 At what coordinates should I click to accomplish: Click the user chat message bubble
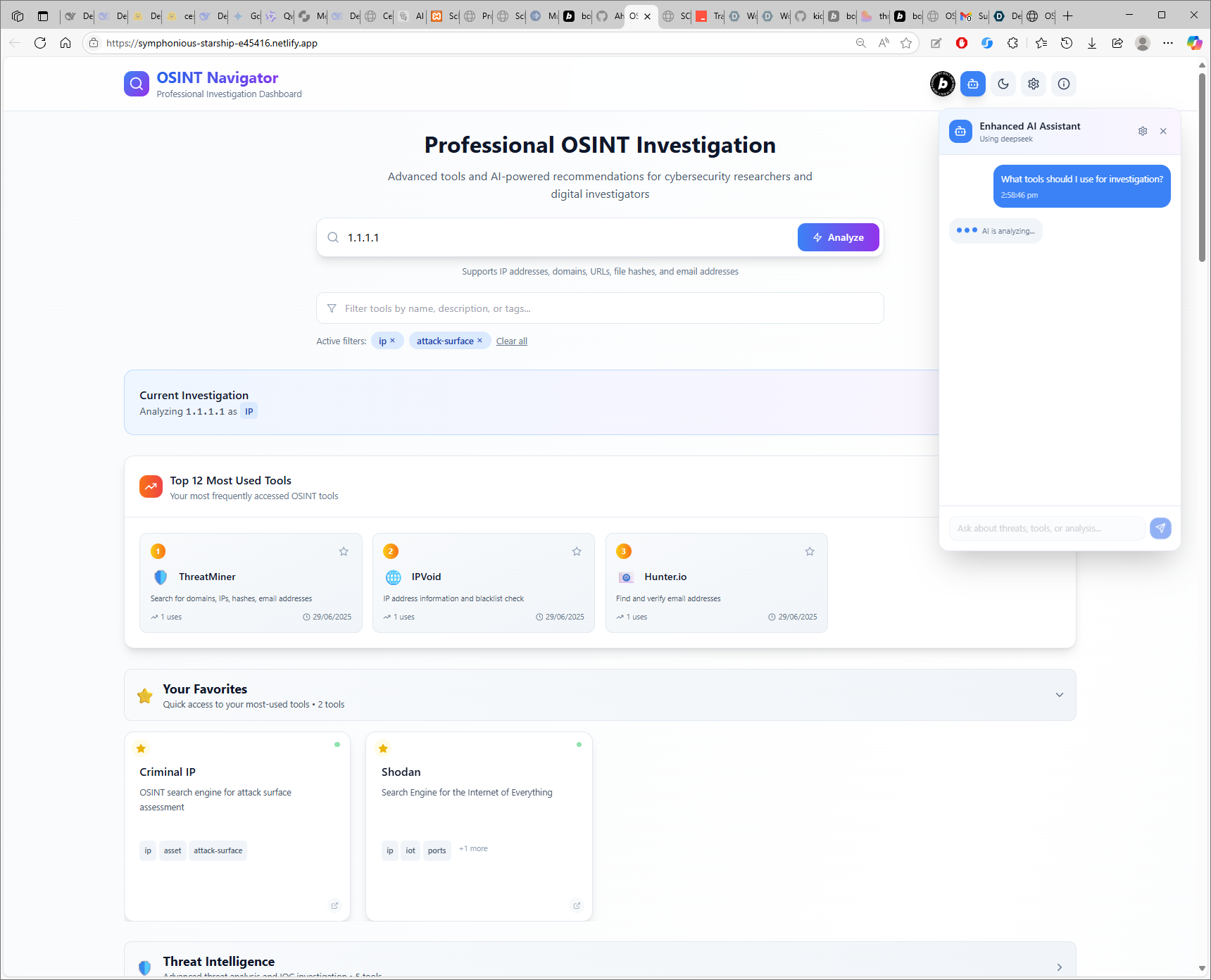click(x=1081, y=186)
